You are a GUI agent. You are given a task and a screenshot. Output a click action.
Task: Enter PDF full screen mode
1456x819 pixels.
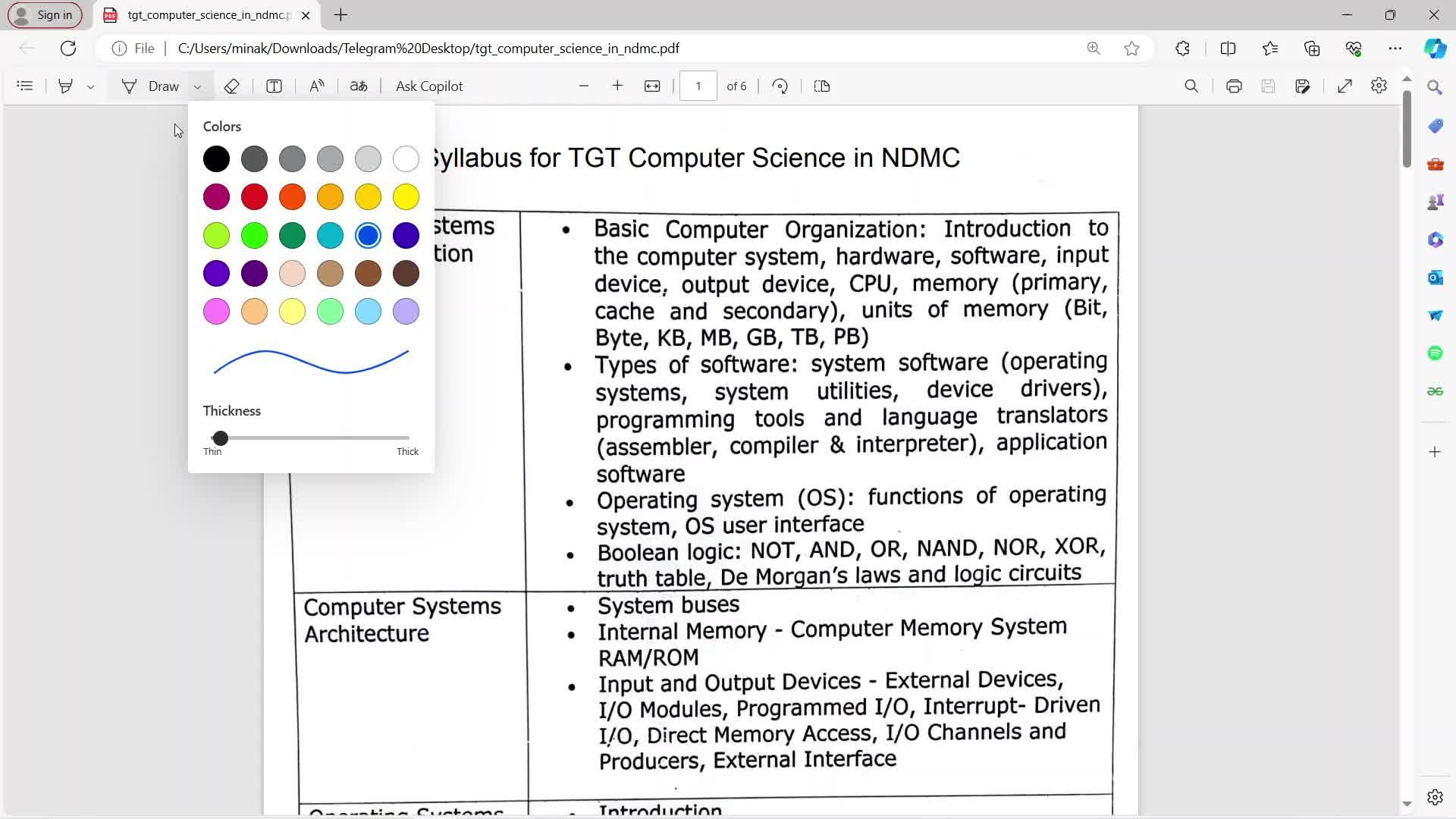(1345, 86)
